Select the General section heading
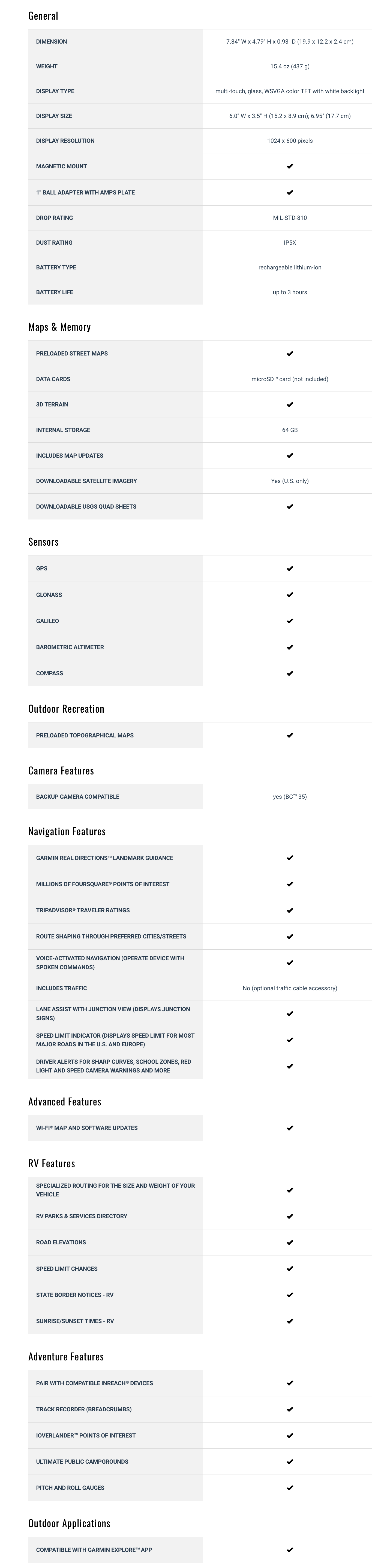Image resolution: width=372 pixels, height=1568 pixels. pos(43,16)
